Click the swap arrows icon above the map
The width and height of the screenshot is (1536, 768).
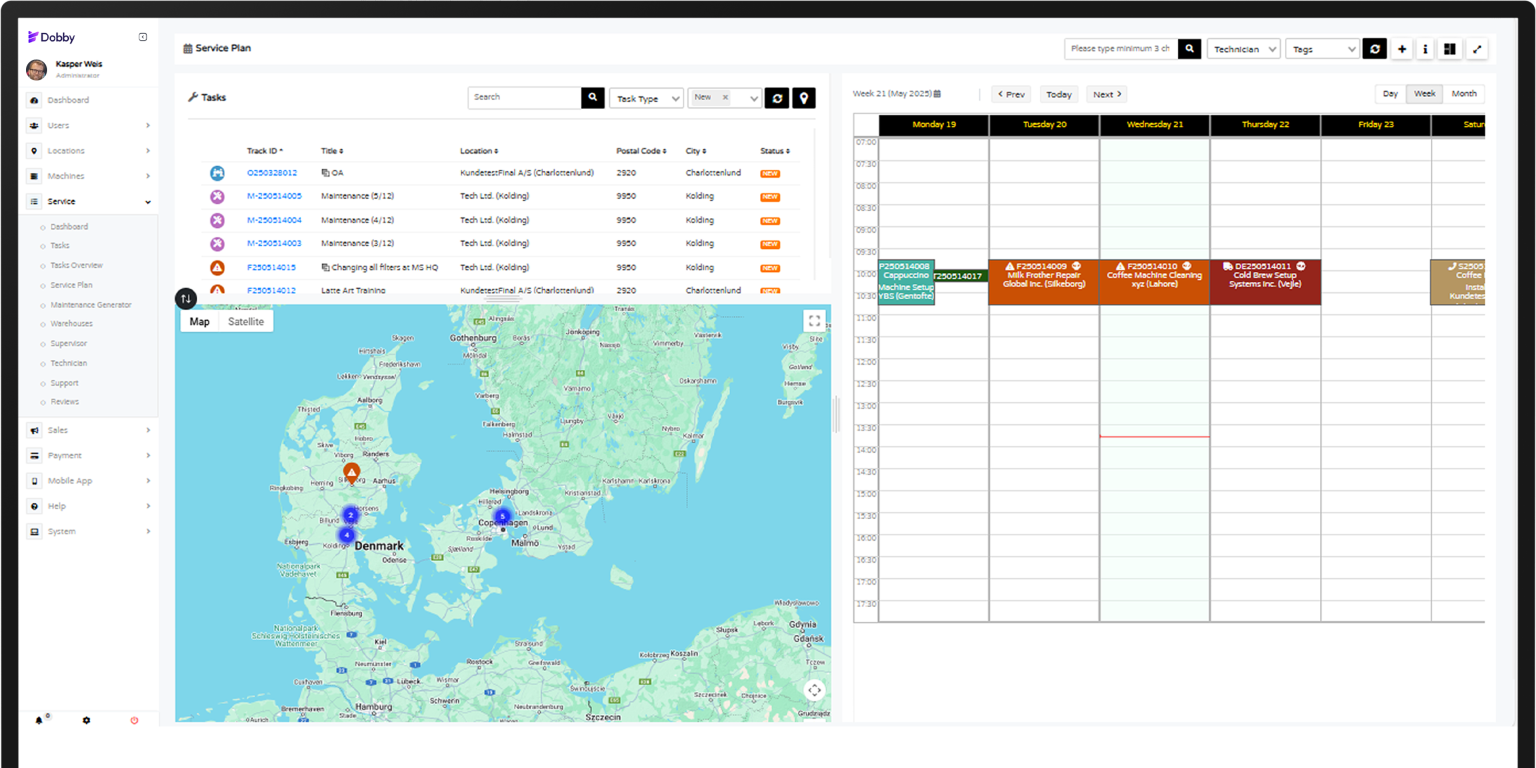point(186,299)
